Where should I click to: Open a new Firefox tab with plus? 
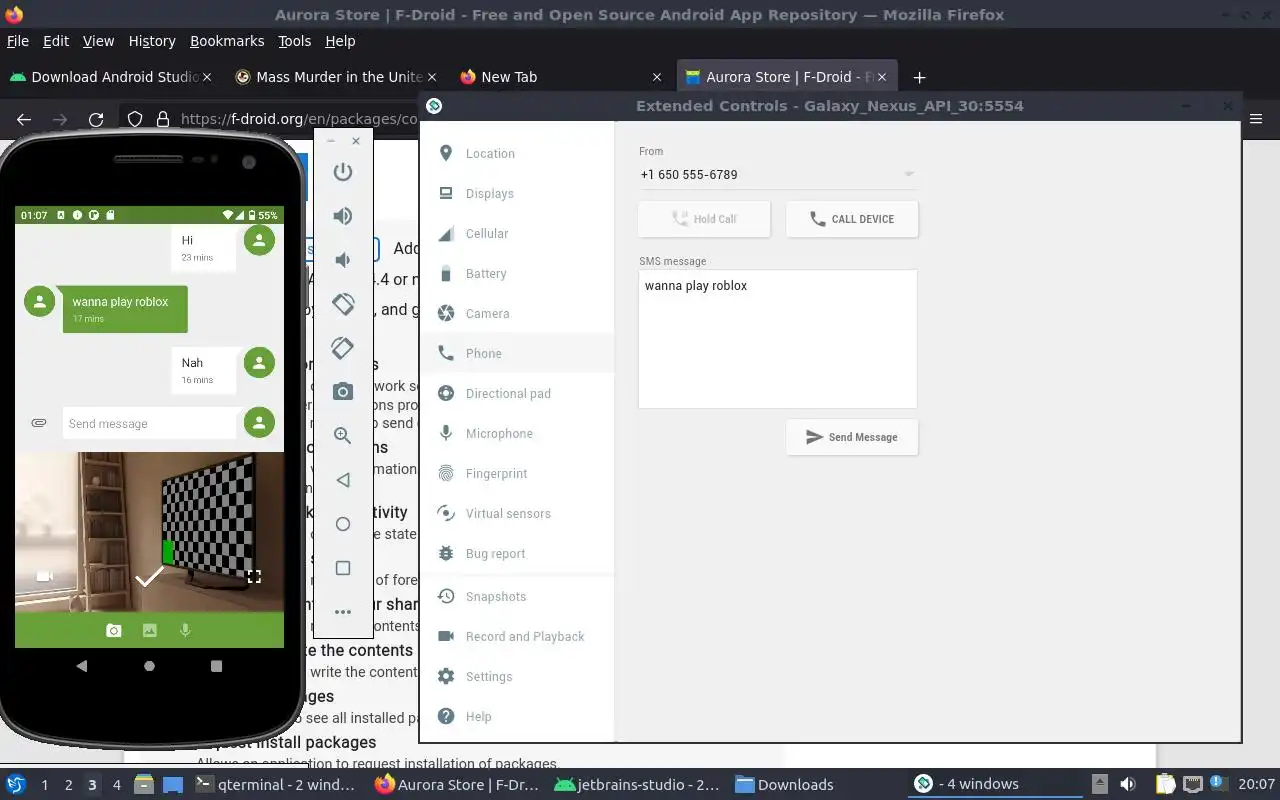pos(919,77)
